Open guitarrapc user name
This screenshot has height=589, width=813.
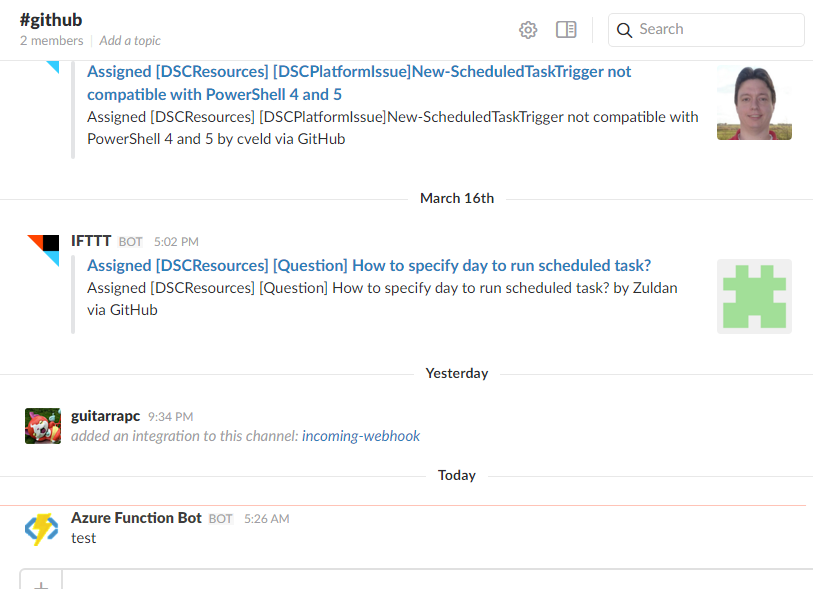105,416
